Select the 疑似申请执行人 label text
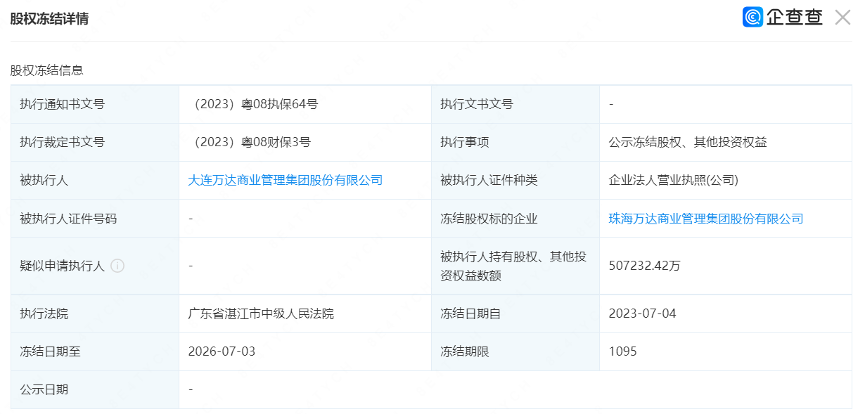Screen dimensions: 866x414 (x=62, y=266)
